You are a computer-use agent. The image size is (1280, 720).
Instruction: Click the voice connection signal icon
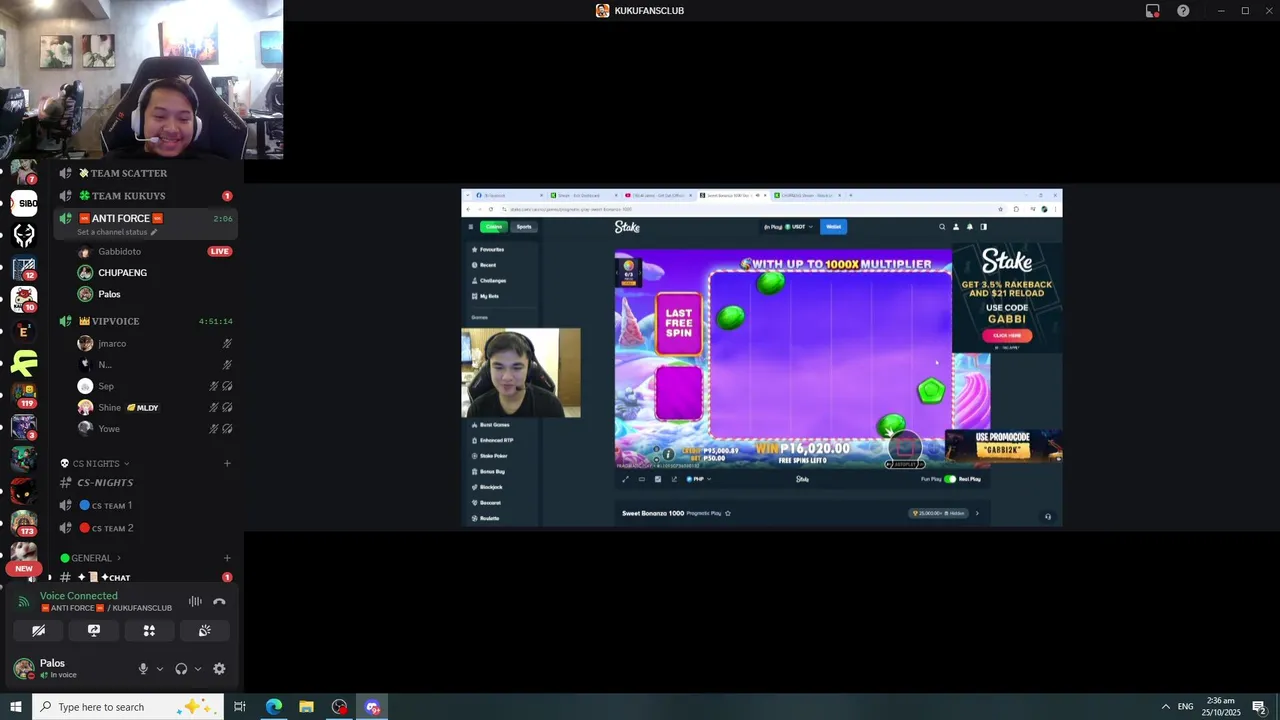pyautogui.click(x=24, y=601)
